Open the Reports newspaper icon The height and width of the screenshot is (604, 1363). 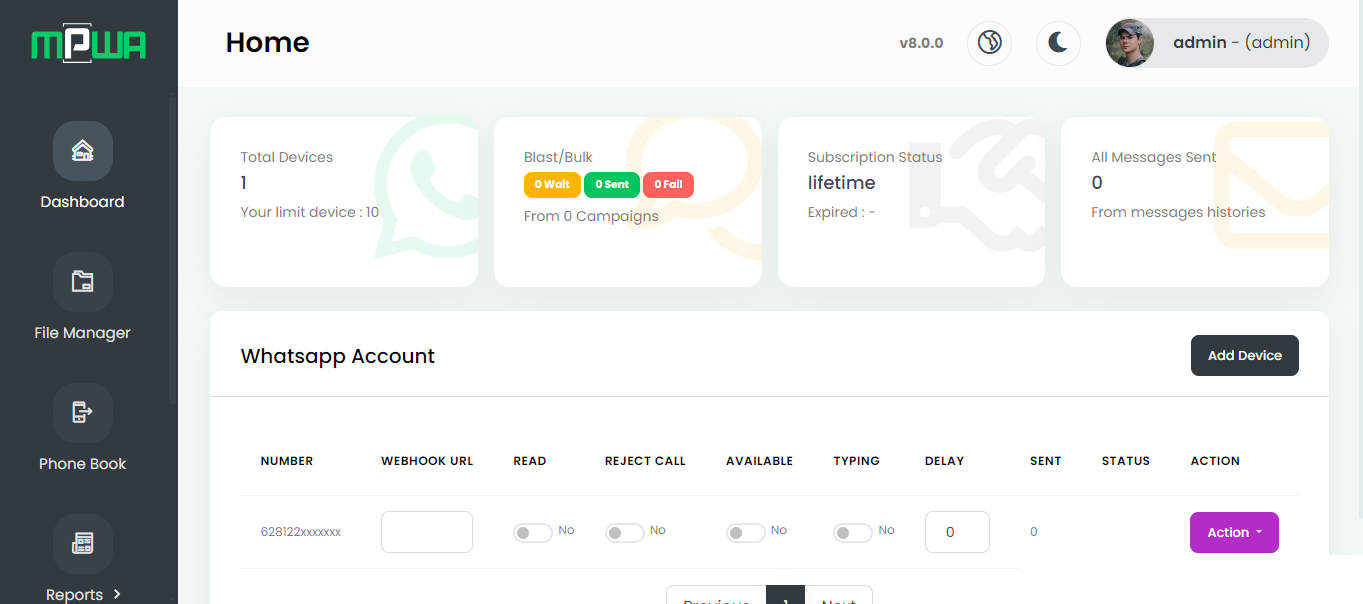tap(82, 544)
